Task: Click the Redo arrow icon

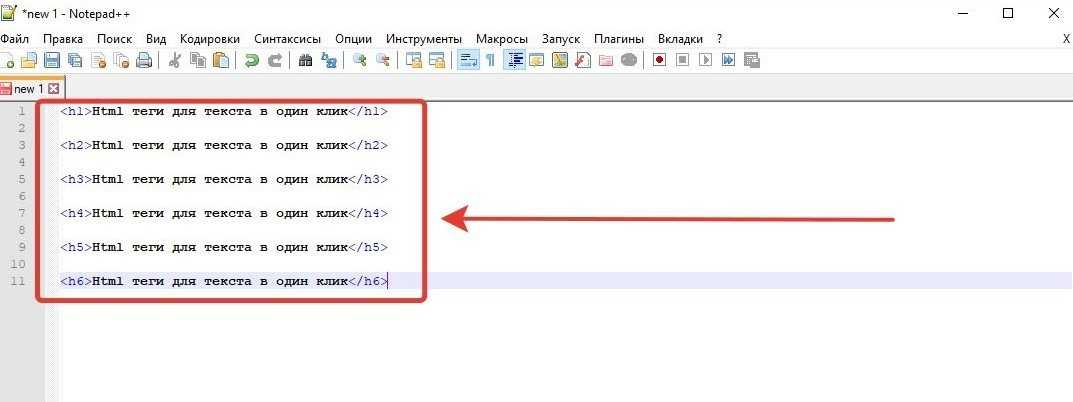Action: pyautogui.click(x=274, y=60)
